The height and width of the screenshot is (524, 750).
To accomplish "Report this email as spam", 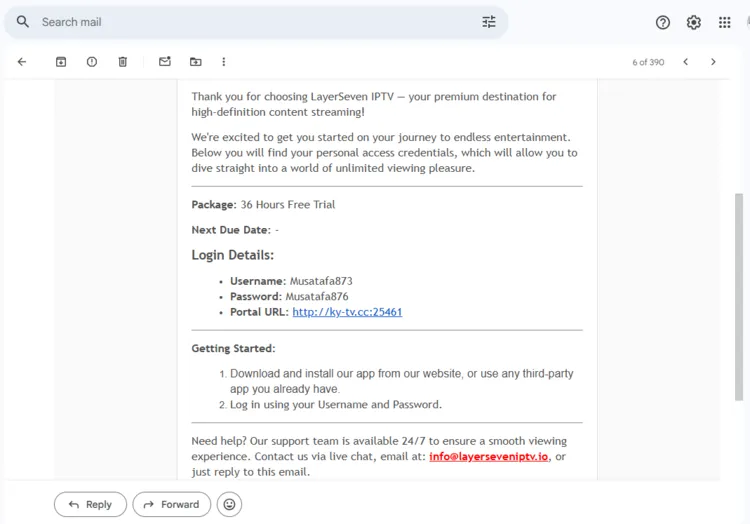I will [x=92, y=62].
